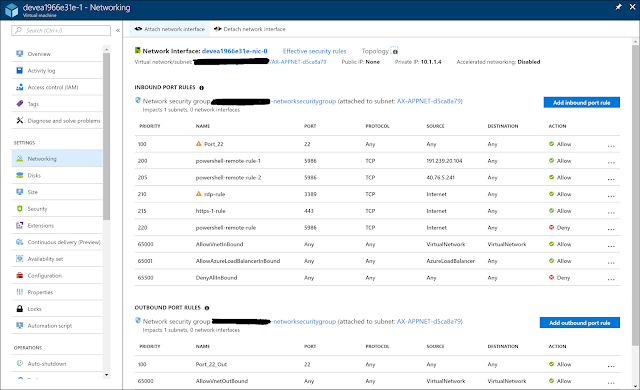640x390 pixels.
Task: Click the Diagnose and solve problems icon
Action: click(20, 120)
